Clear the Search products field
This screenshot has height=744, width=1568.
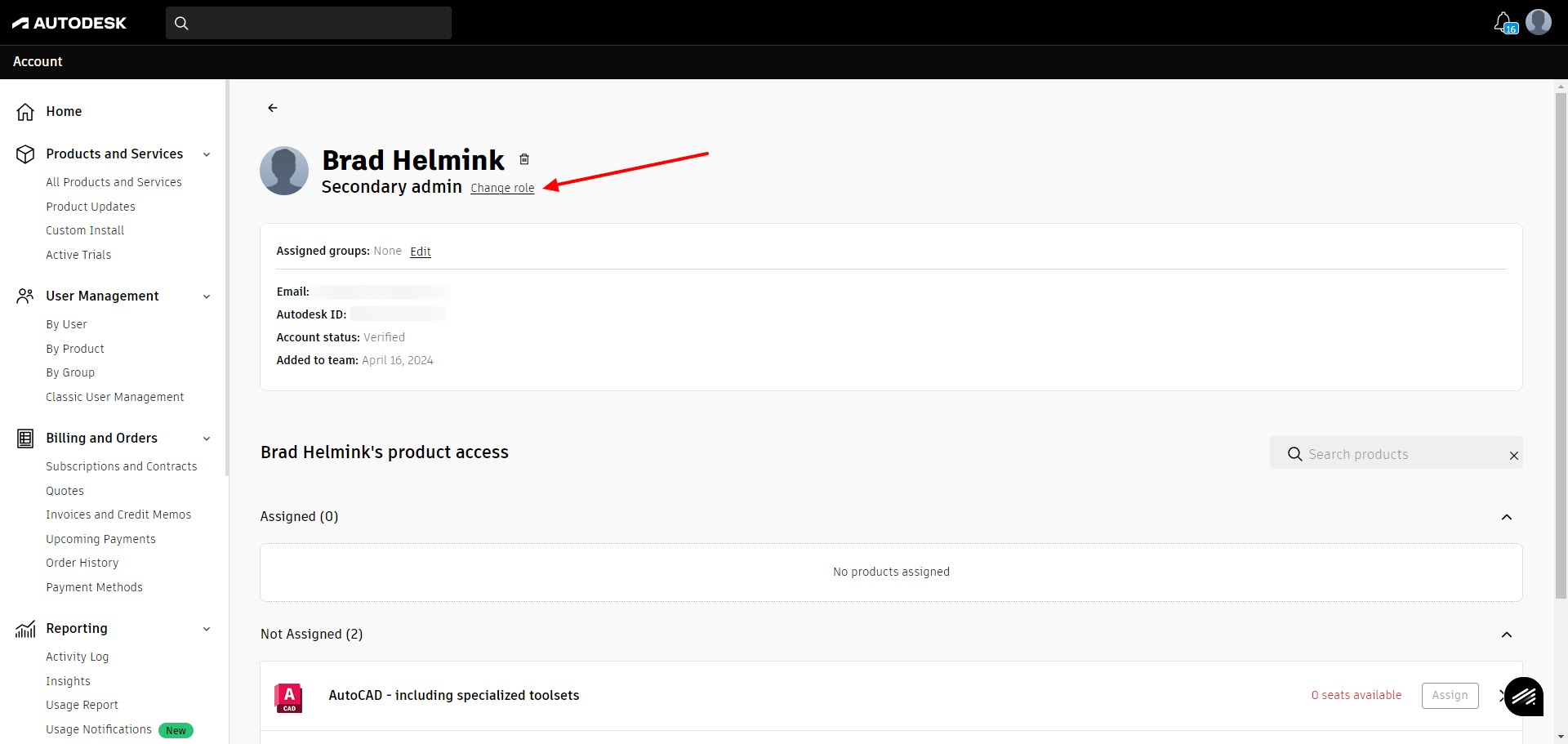click(x=1513, y=456)
